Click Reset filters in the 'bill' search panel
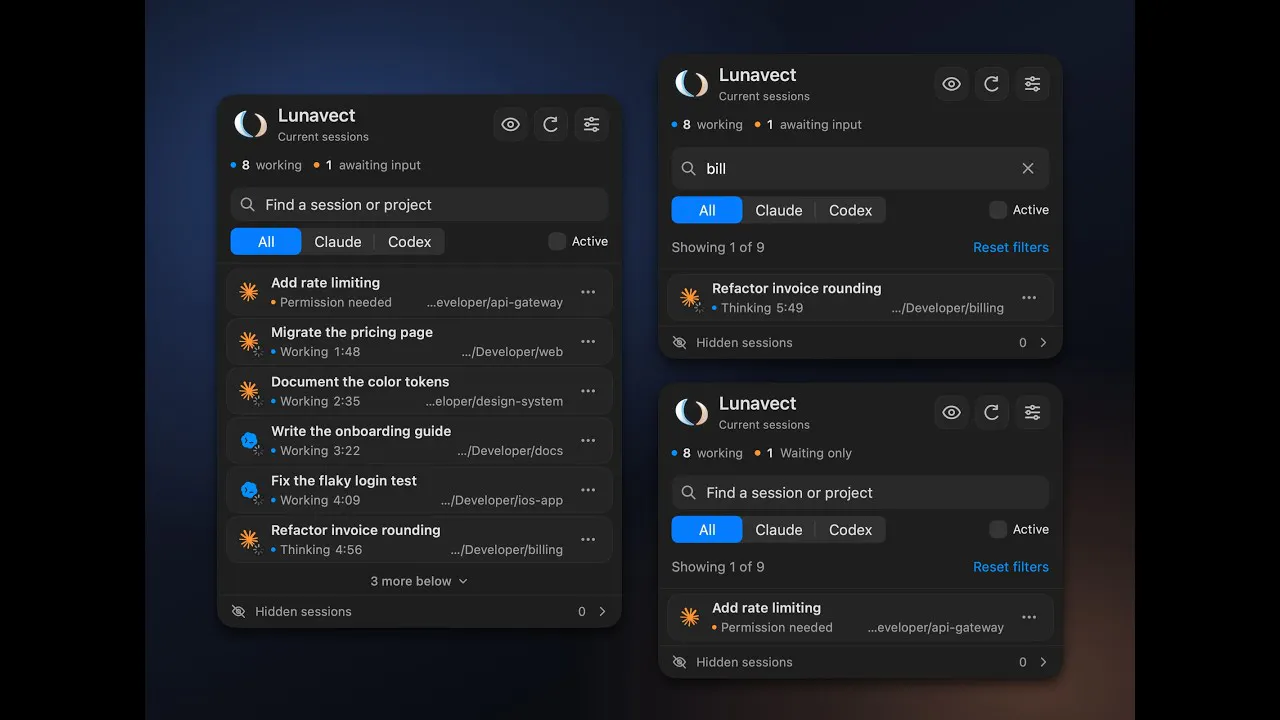 pos(1011,247)
